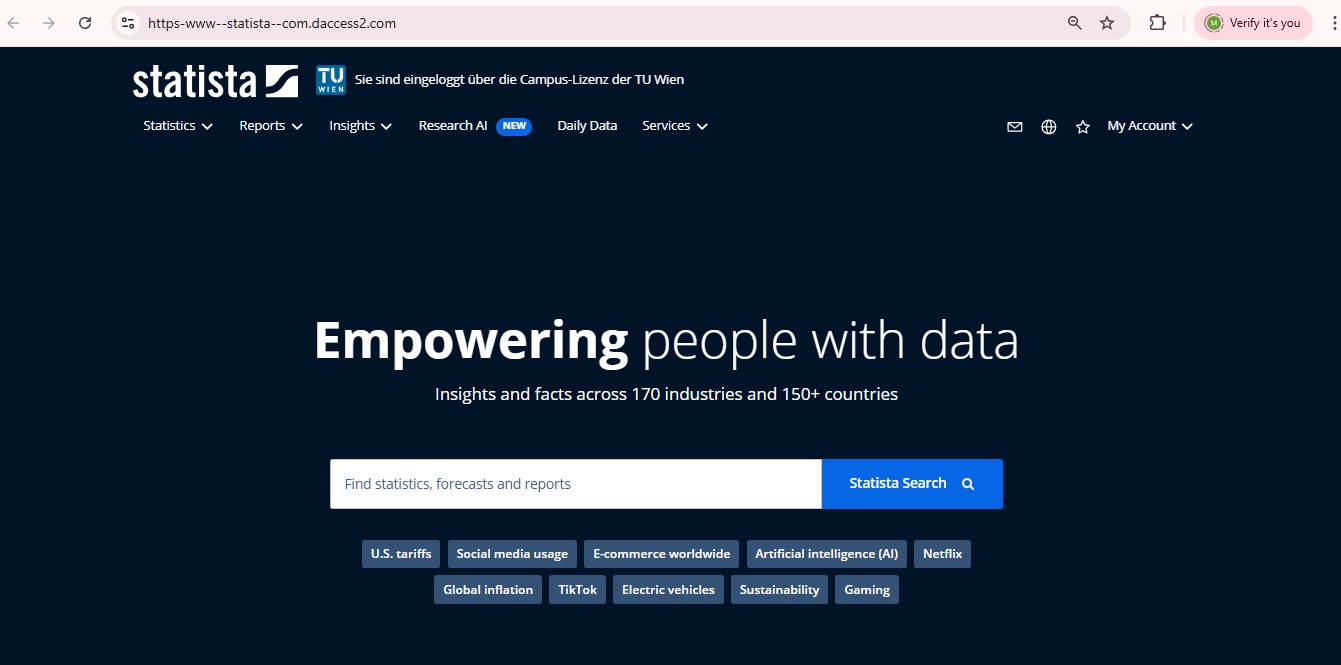The width and height of the screenshot is (1341, 665).
Task: Expand the Insights menu
Action: (361, 126)
